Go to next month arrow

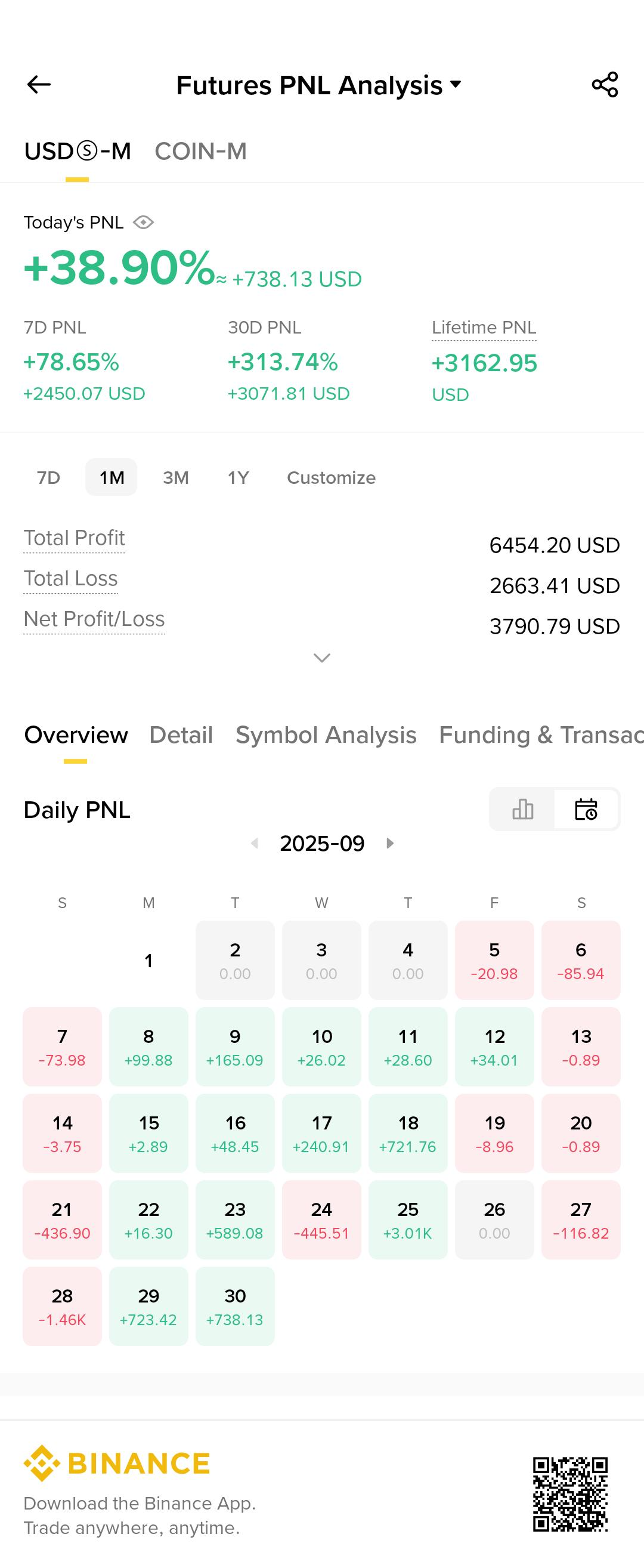390,843
